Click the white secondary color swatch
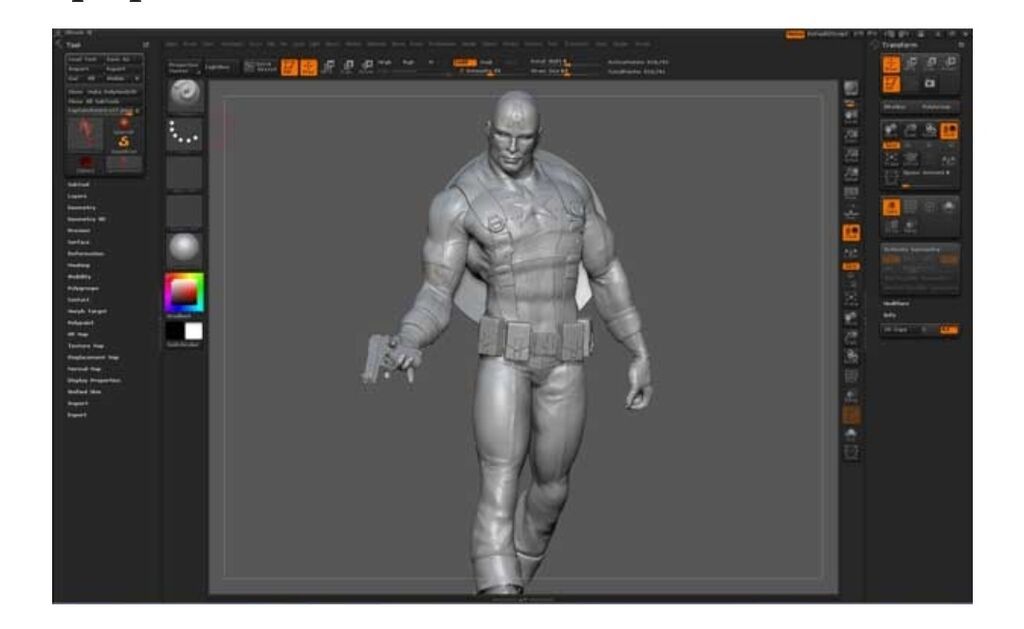Viewport: 1024px width, 629px height. pos(193,331)
